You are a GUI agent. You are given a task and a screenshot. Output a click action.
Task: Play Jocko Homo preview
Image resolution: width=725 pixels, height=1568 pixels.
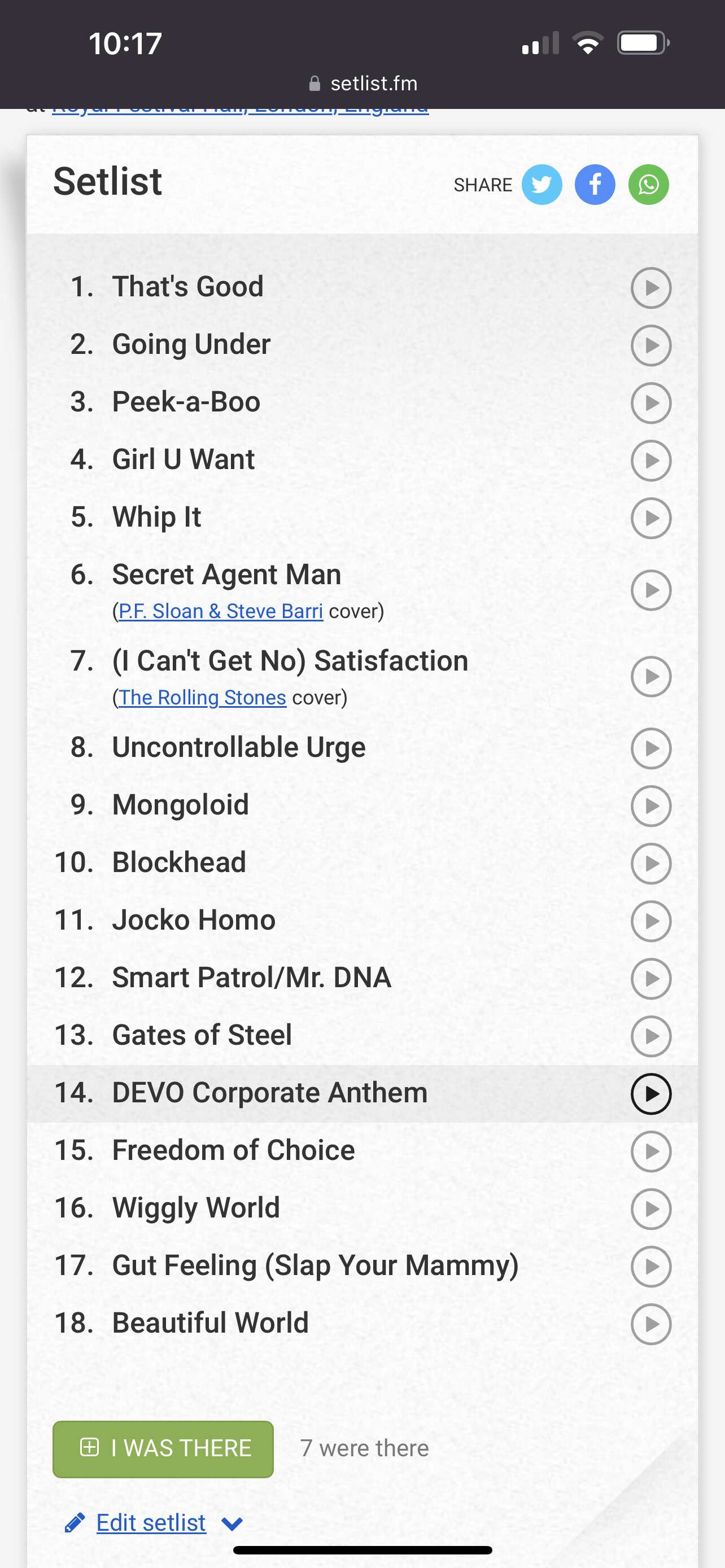click(650, 921)
